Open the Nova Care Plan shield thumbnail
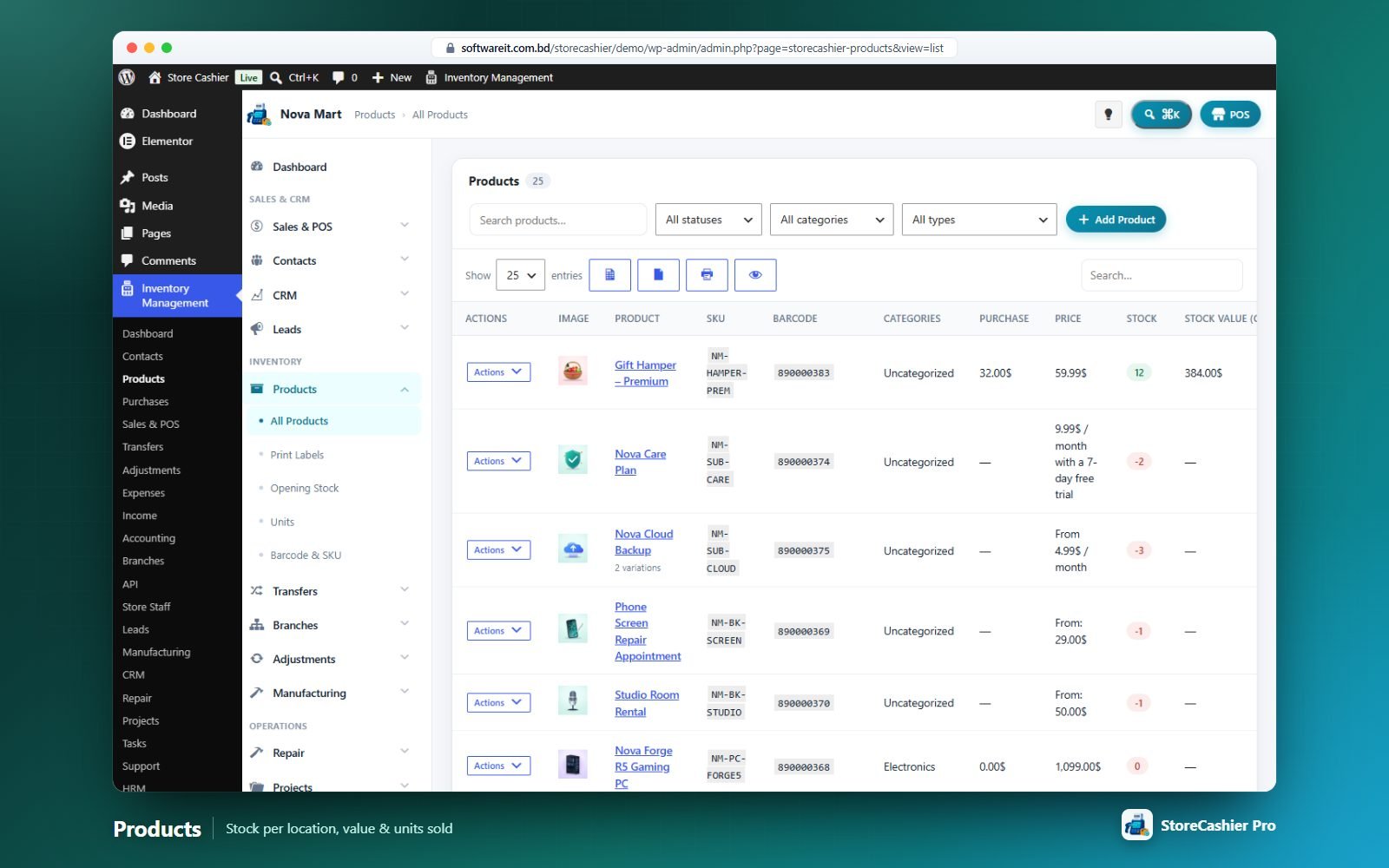The height and width of the screenshot is (868, 1389). point(572,460)
